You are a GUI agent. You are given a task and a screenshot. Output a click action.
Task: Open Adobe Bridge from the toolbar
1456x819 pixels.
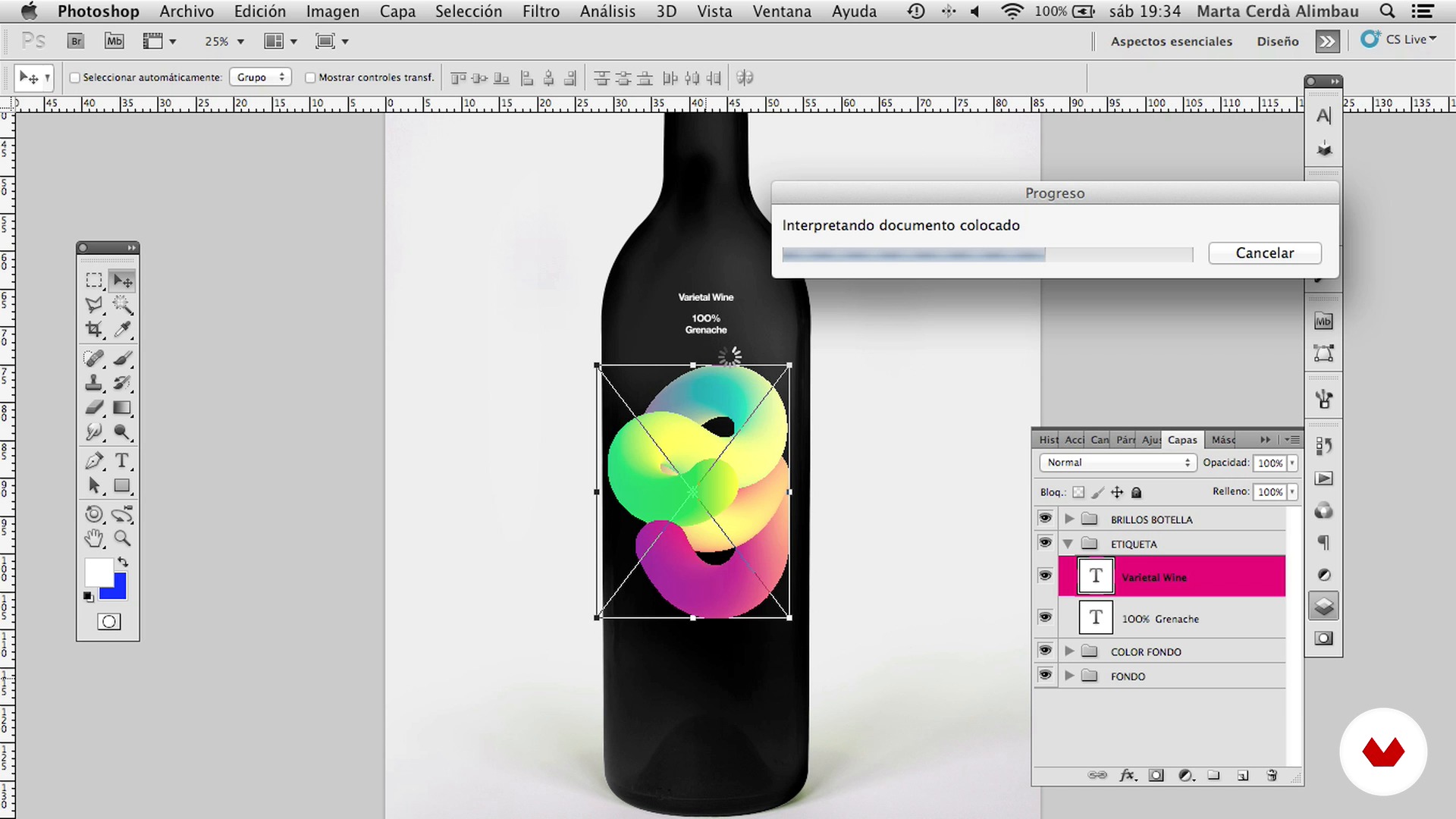coord(76,42)
